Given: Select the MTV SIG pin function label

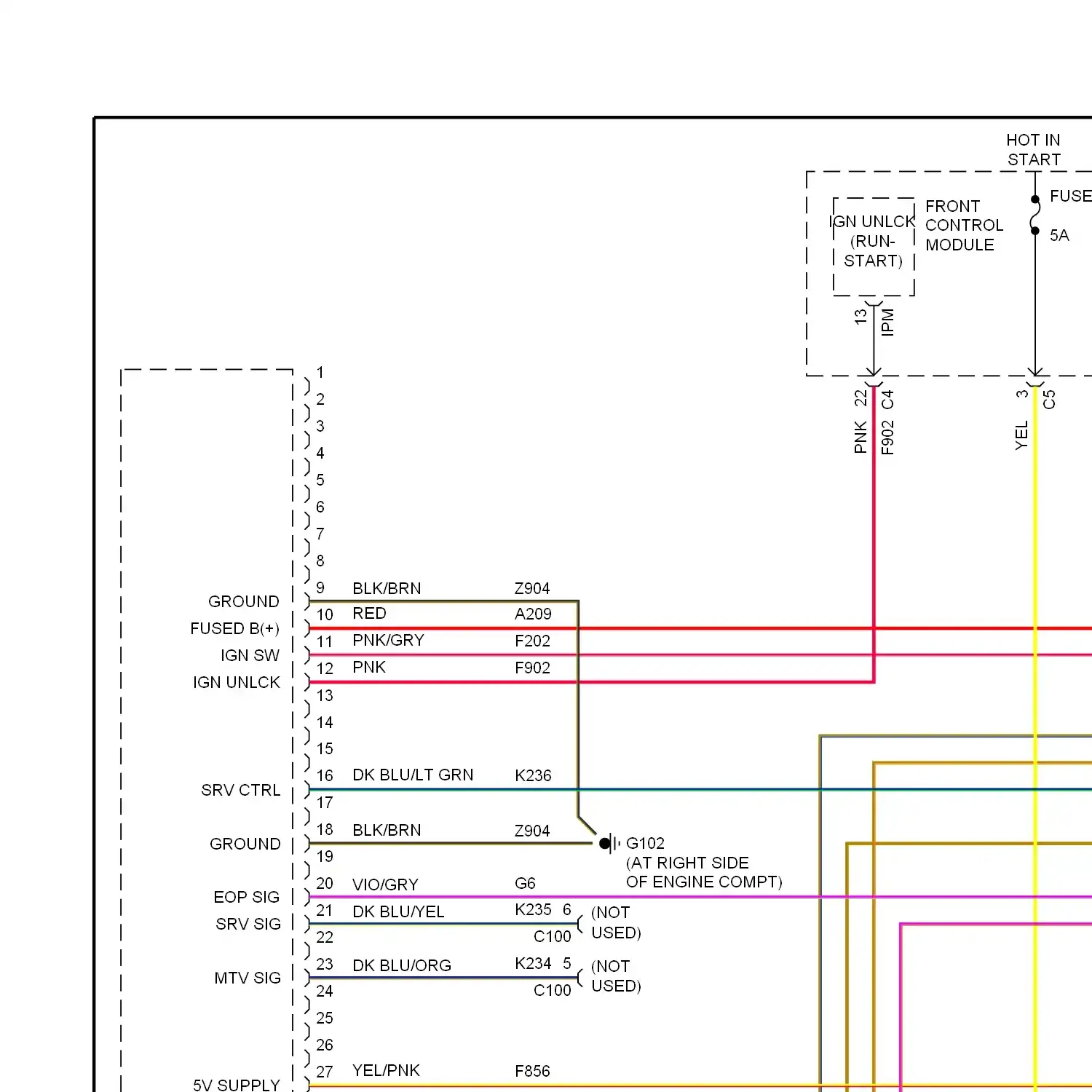Looking at the screenshot, I should [x=247, y=978].
